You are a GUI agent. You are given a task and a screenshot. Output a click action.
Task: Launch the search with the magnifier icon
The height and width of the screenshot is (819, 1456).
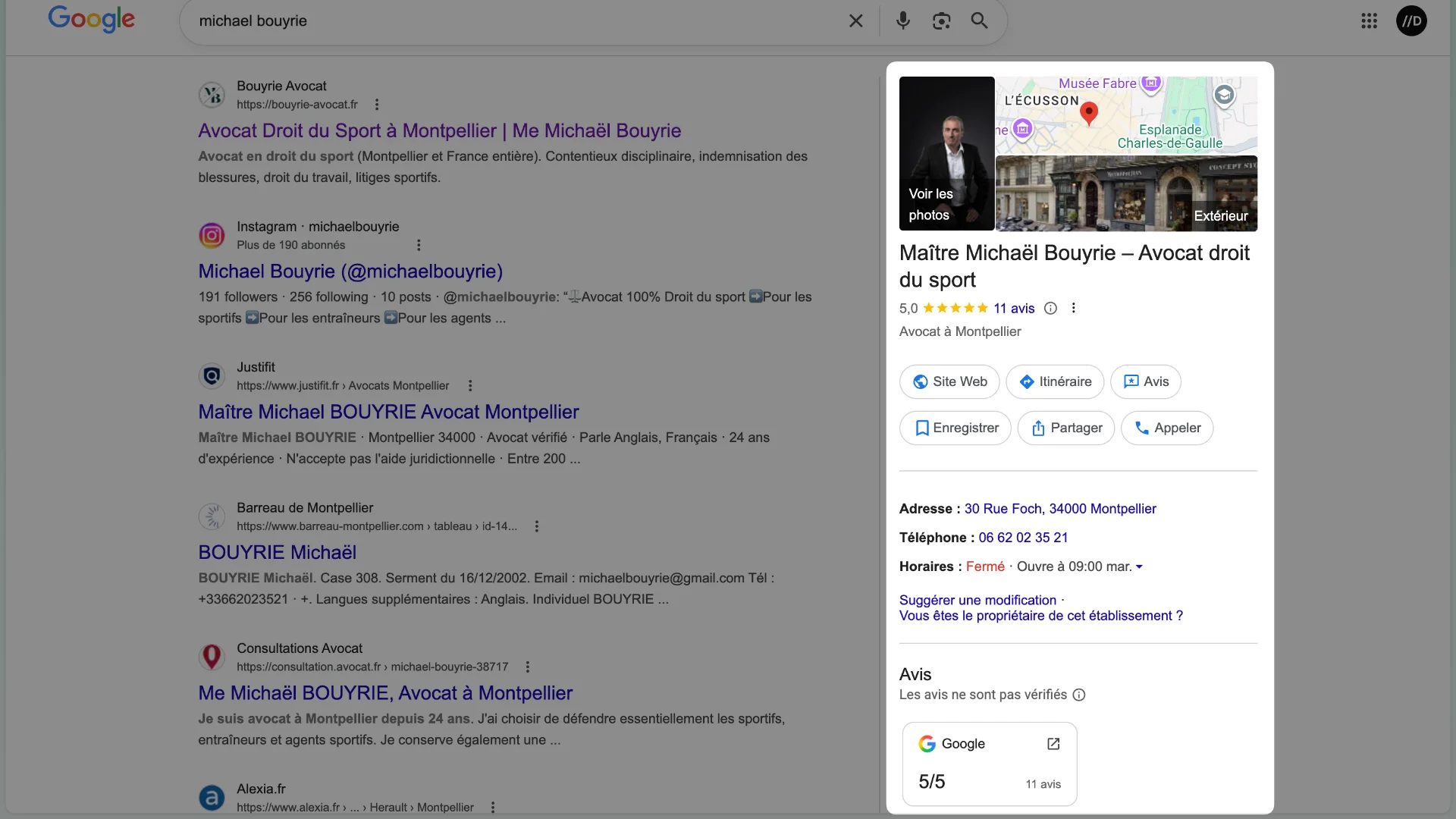pos(979,20)
